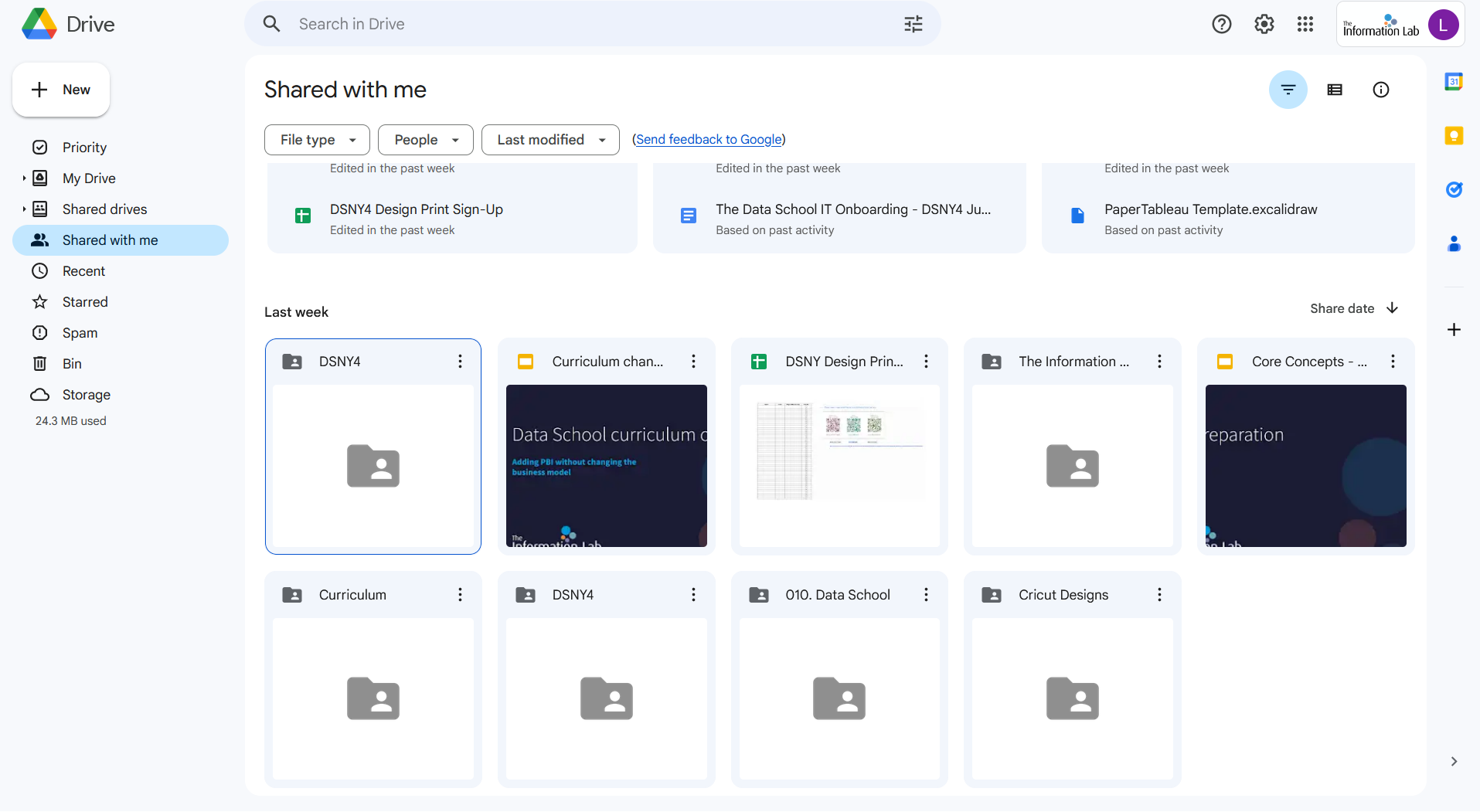Expand the My Drive tree arrow
Image resolution: width=1480 pixels, height=812 pixels.
[x=24, y=178]
